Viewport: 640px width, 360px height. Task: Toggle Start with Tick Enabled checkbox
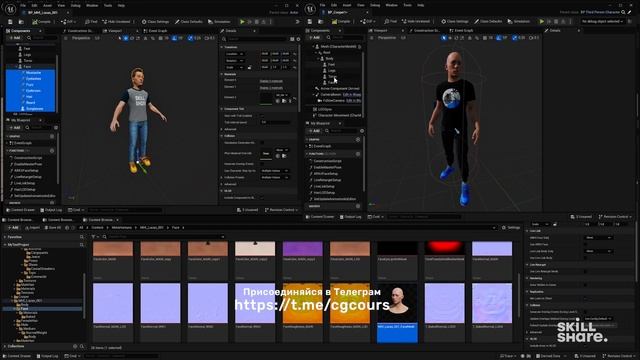click(x=262, y=116)
